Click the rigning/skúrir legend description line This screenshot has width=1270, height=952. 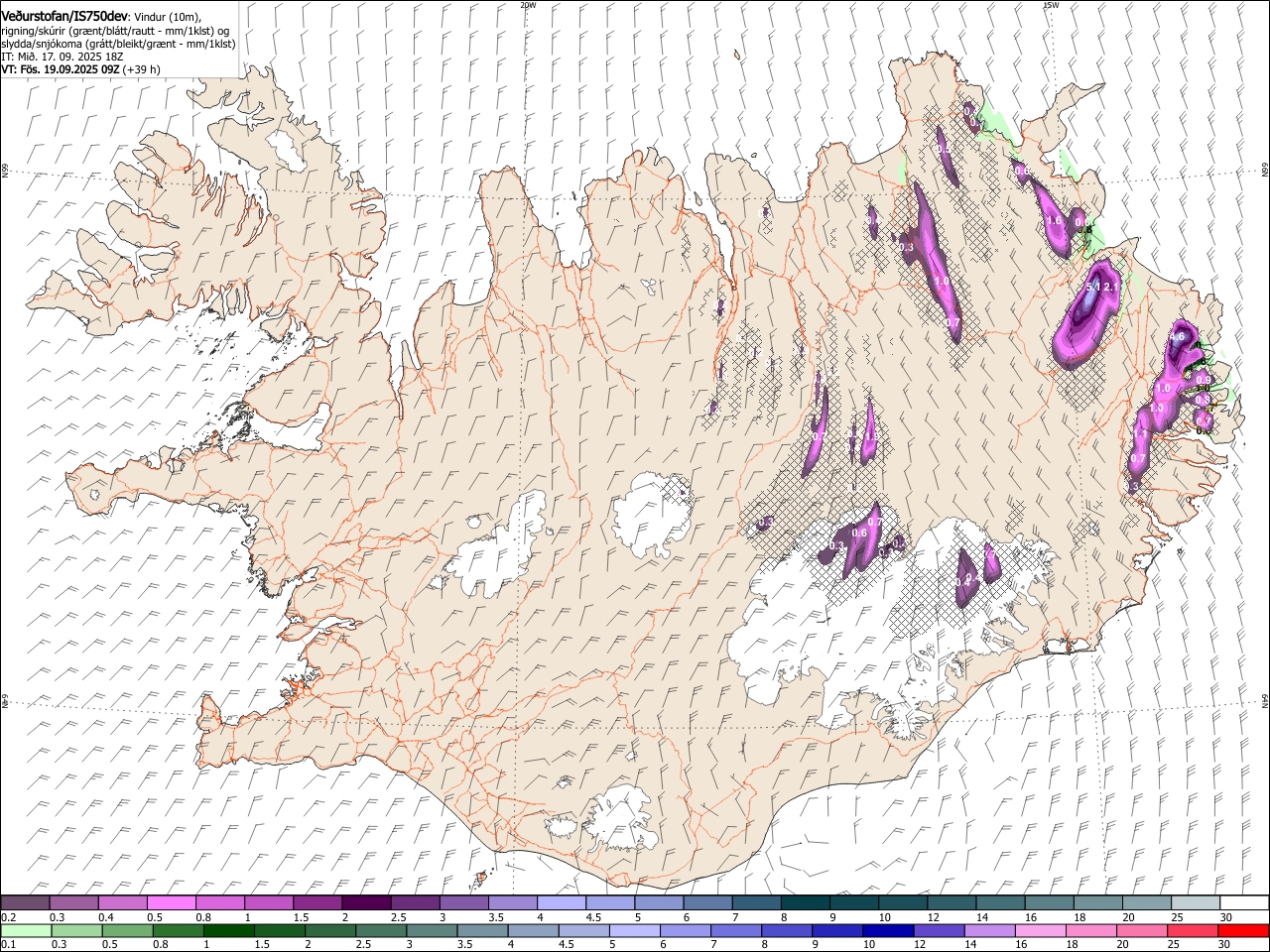(115, 30)
